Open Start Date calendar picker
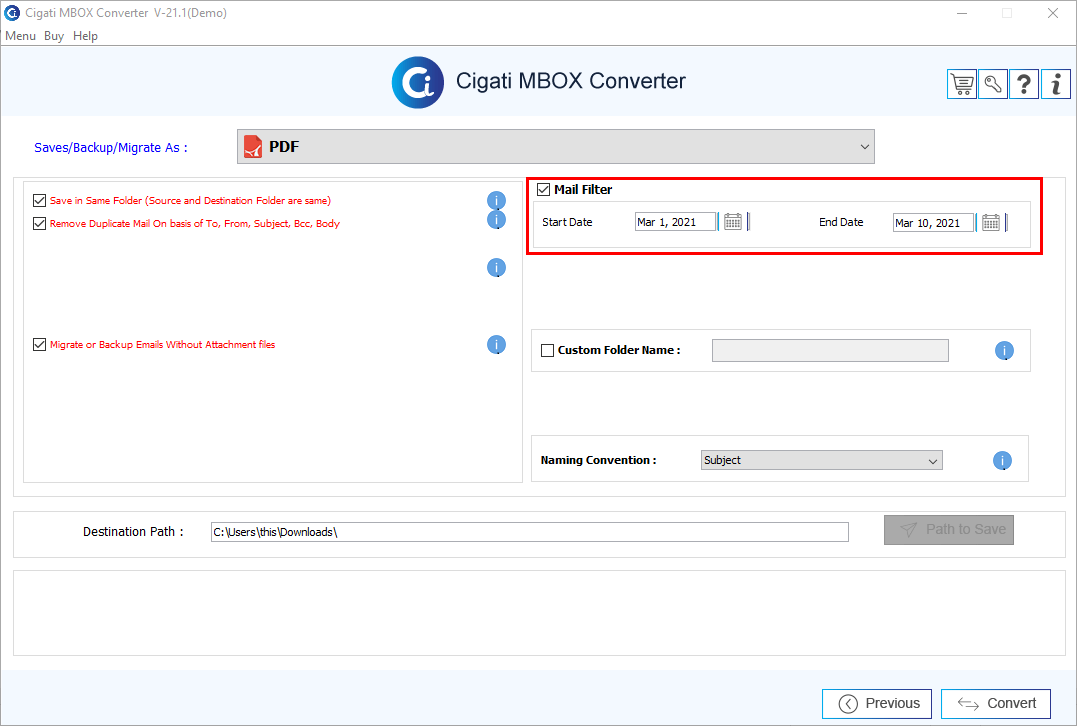The height and width of the screenshot is (726, 1077). [x=733, y=222]
